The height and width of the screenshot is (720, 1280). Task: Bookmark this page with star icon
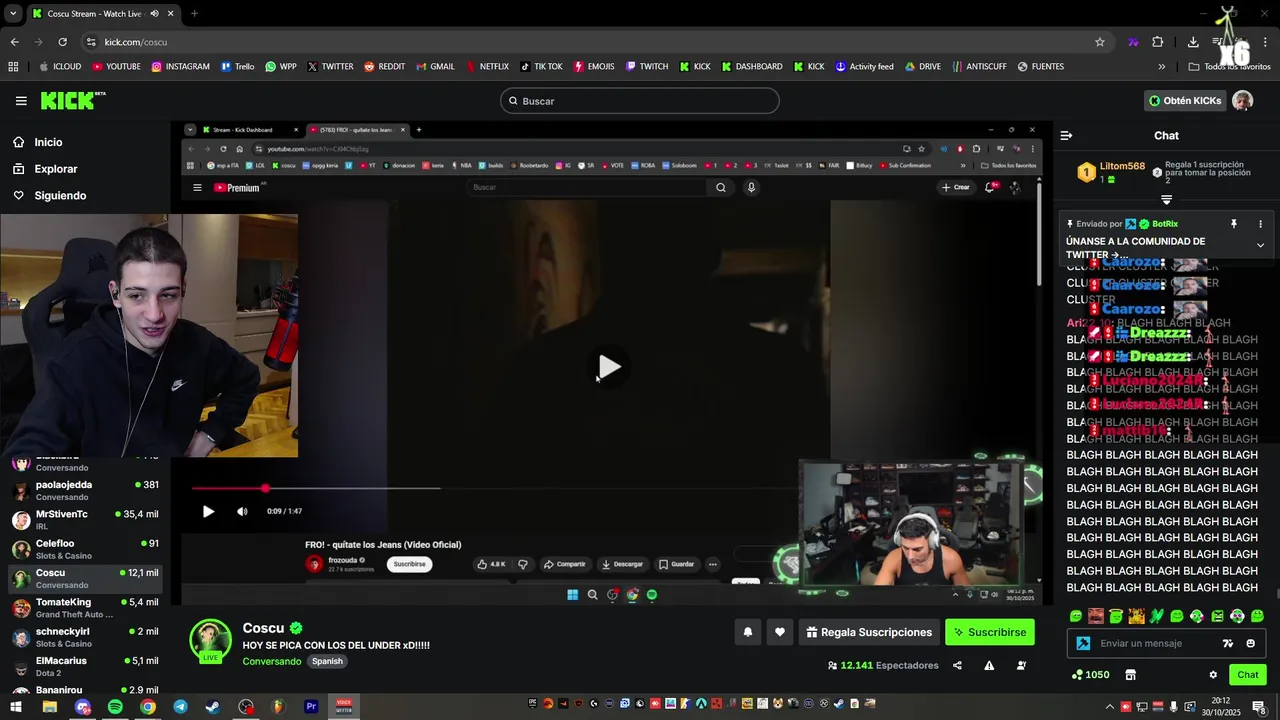[x=1100, y=42]
